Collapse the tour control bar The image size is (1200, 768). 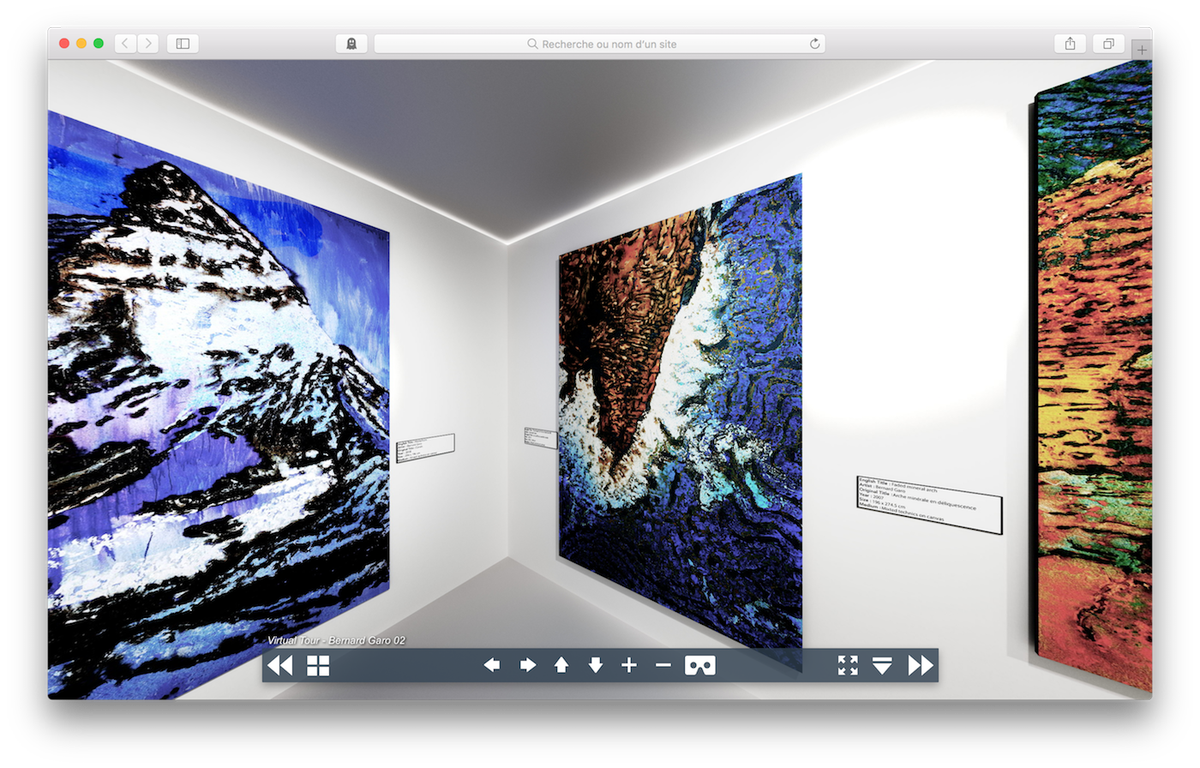click(882, 666)
